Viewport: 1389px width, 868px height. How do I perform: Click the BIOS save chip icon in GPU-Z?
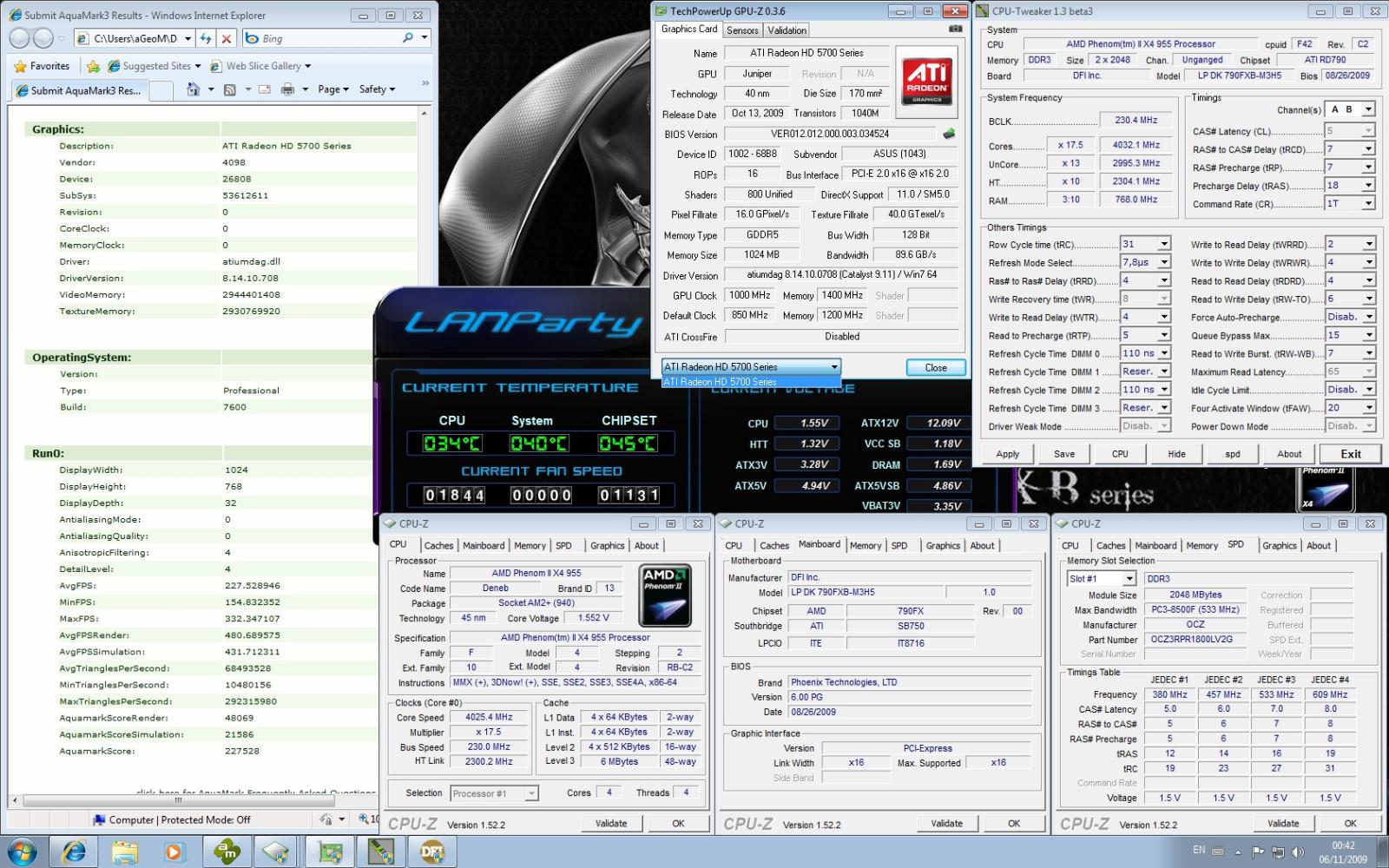click(x=949, y=134)
